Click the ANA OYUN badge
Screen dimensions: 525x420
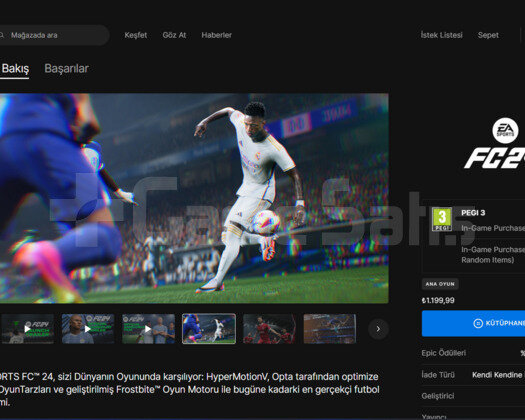pos(440,284)
